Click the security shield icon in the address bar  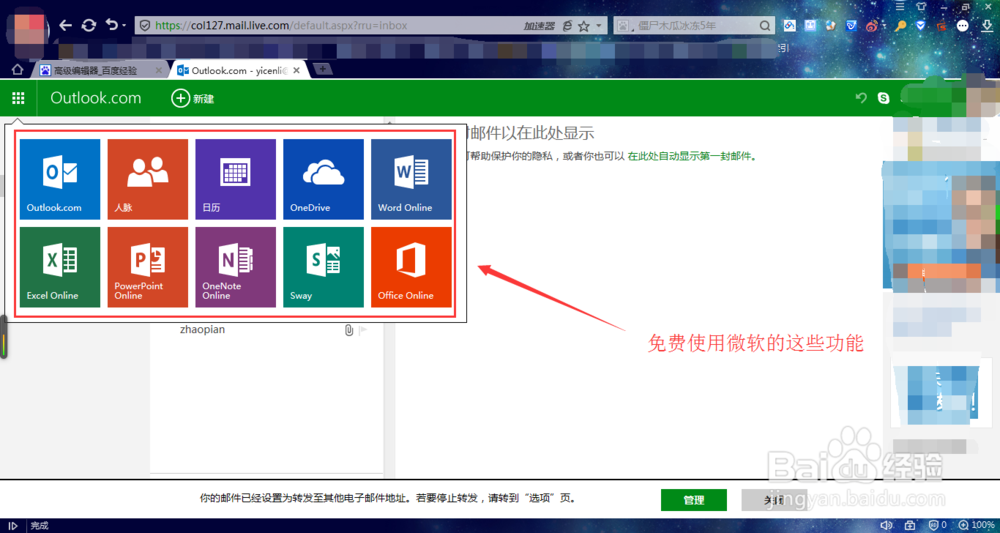(x=145, y=26)
